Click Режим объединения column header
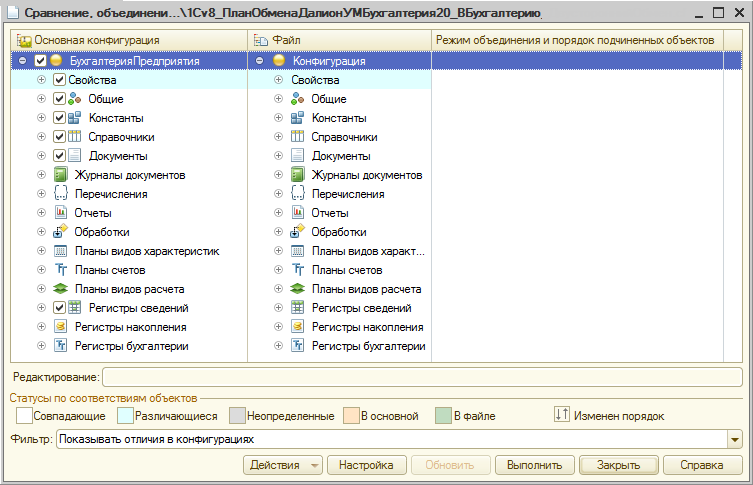 577,40
